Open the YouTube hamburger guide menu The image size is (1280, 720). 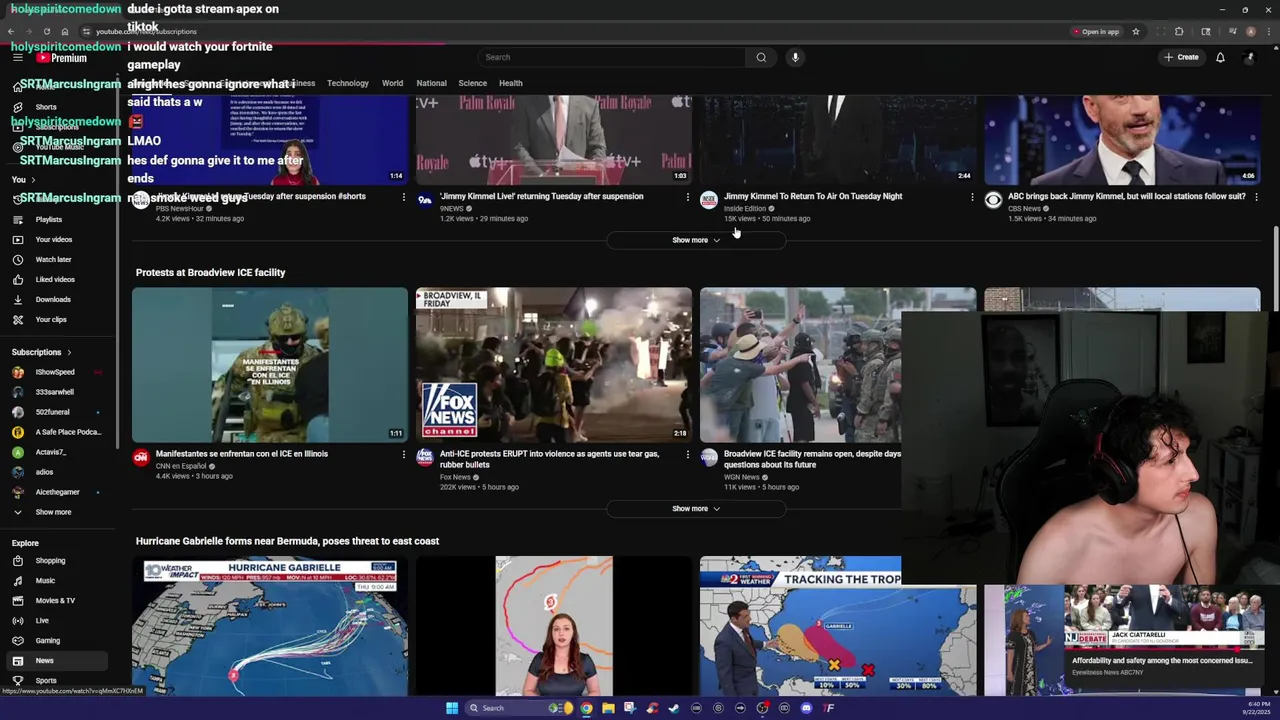[18, 57]
